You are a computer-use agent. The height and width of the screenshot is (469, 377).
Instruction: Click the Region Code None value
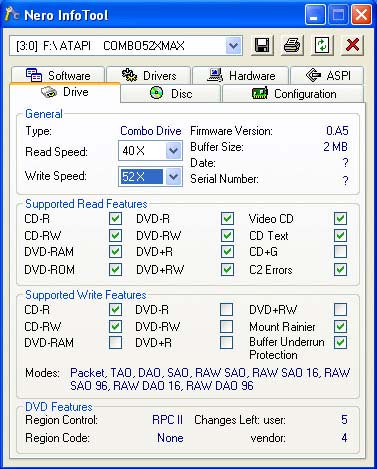point(170,438)
